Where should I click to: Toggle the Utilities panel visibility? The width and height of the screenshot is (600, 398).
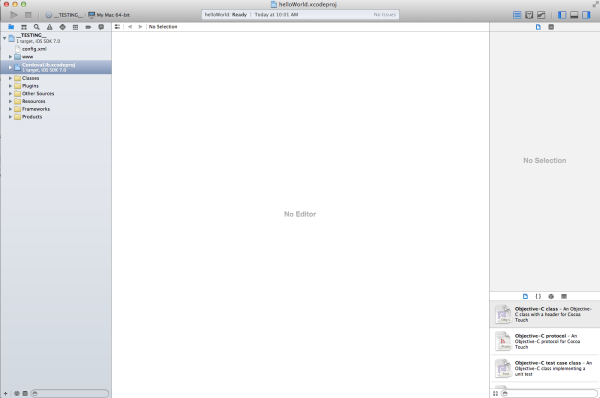click(586, 15)
